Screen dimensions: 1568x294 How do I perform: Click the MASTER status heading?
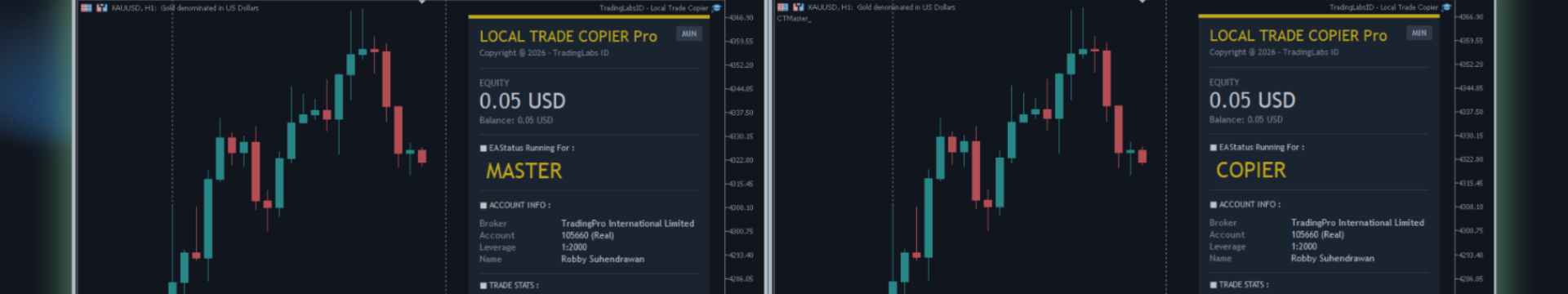[524, 171]
